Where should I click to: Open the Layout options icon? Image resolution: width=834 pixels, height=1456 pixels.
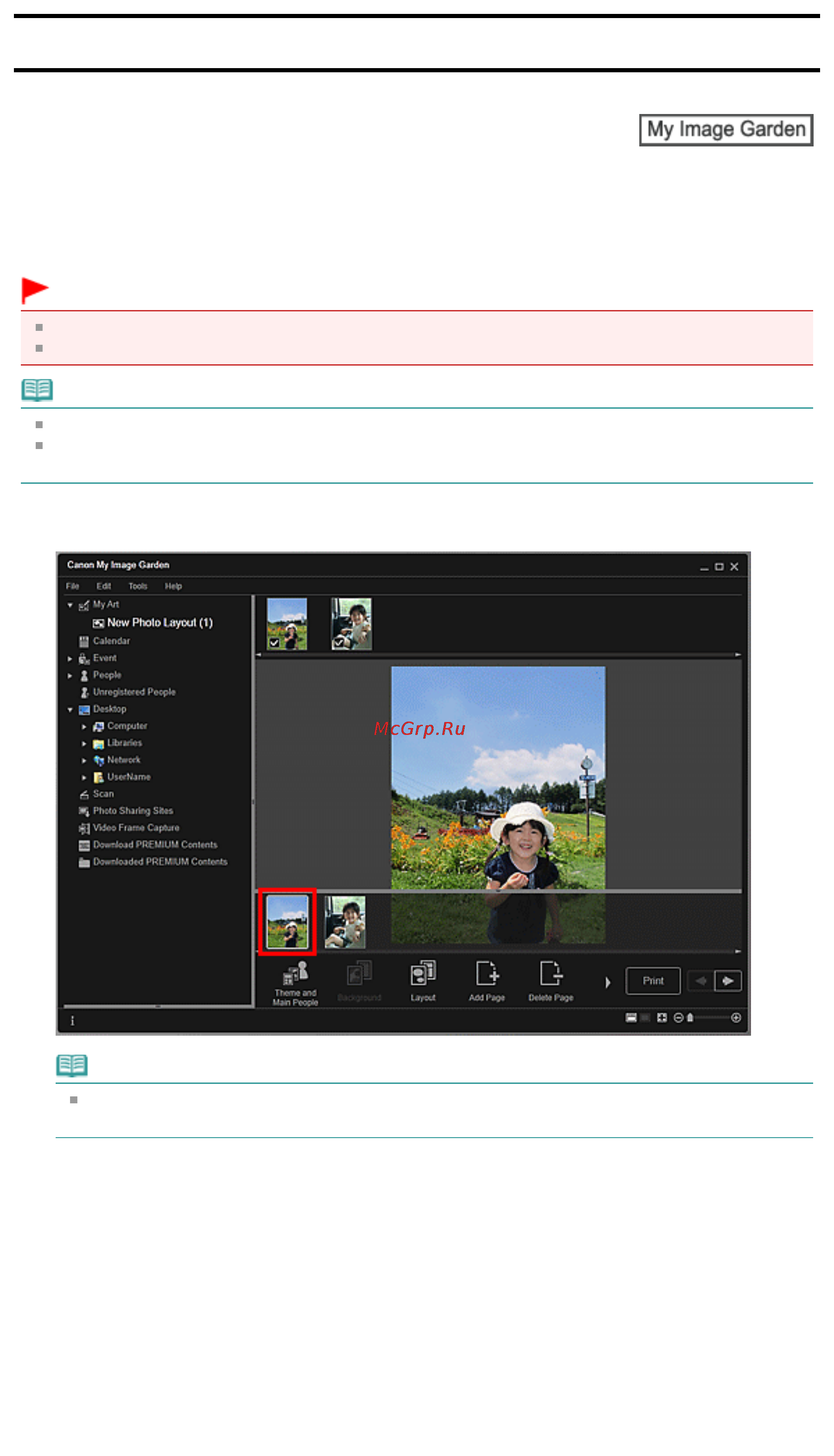[423, 980]
